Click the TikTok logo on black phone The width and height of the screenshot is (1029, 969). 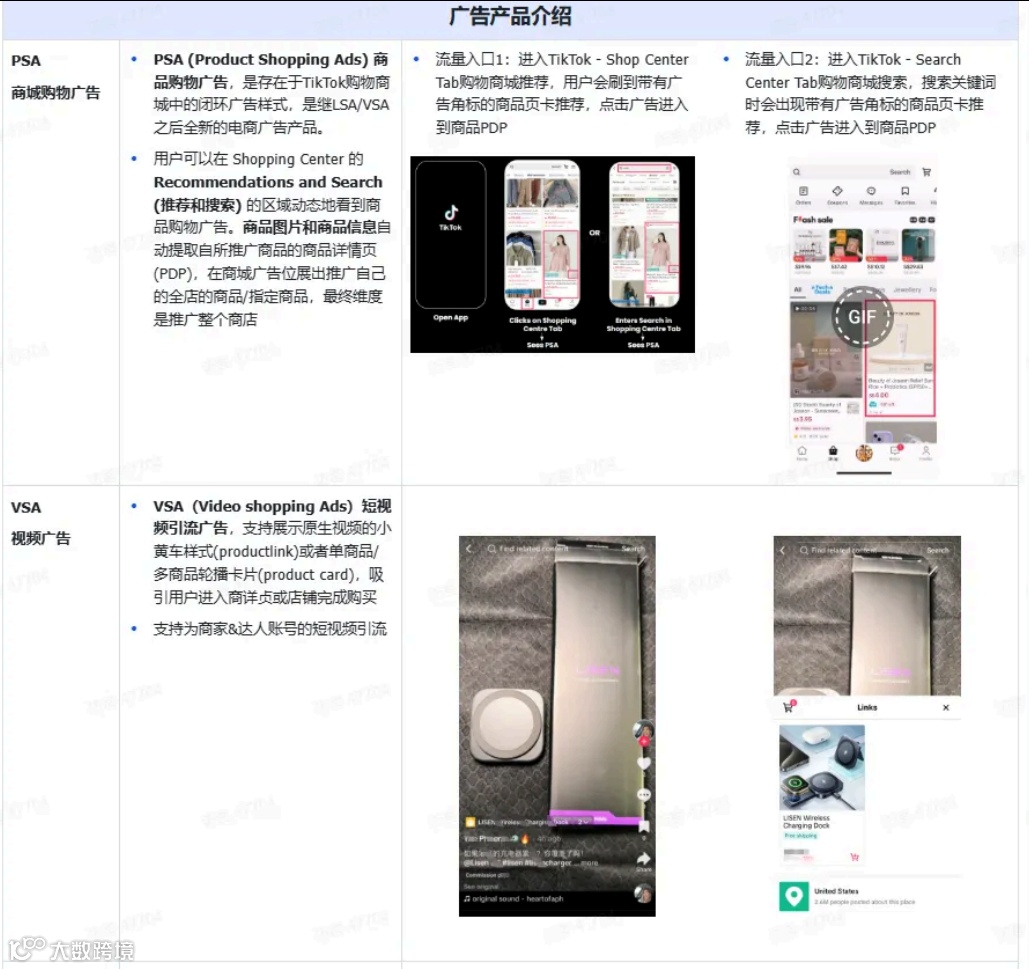pos(451,213)
